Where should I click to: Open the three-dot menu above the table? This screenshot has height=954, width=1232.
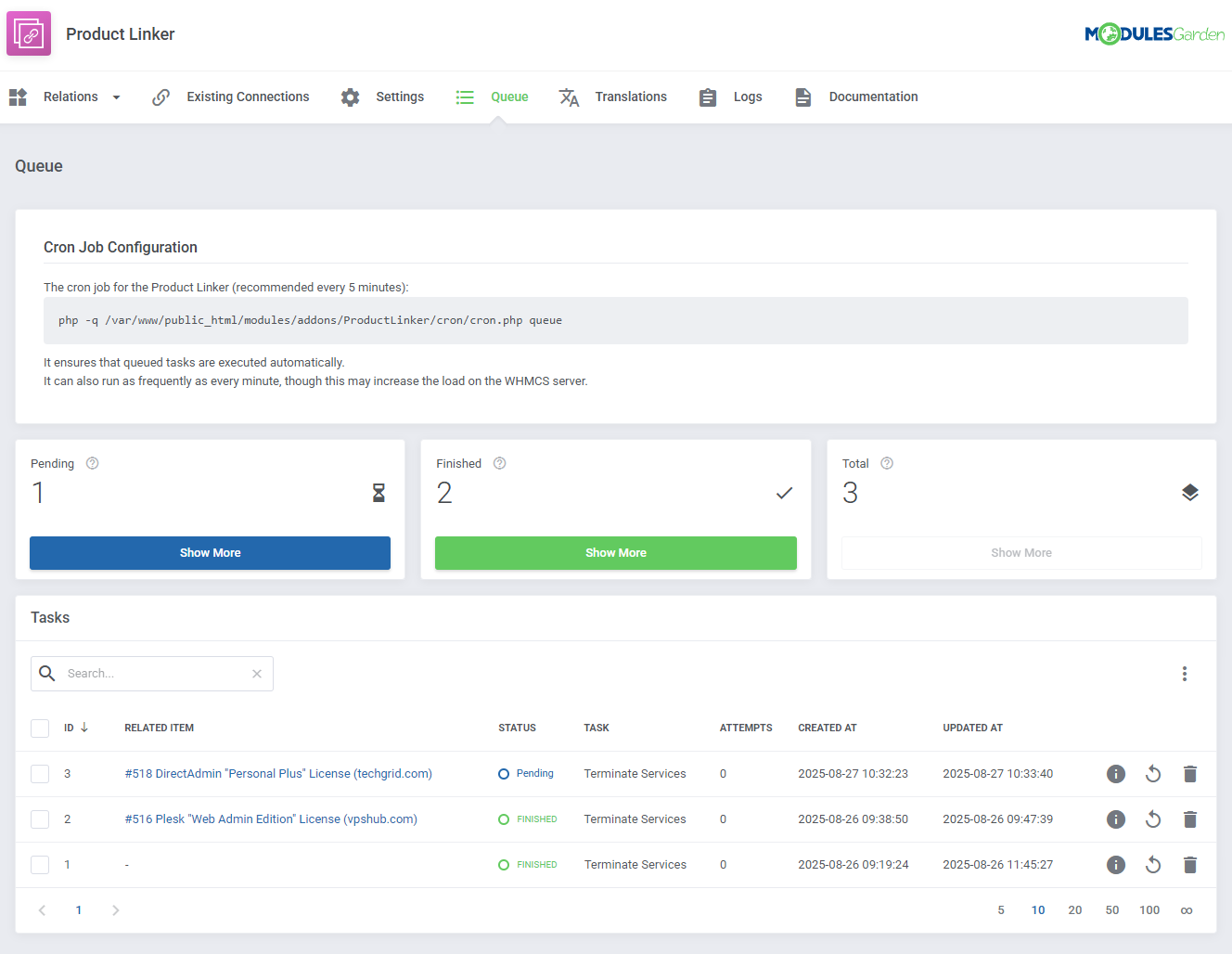1185,673
